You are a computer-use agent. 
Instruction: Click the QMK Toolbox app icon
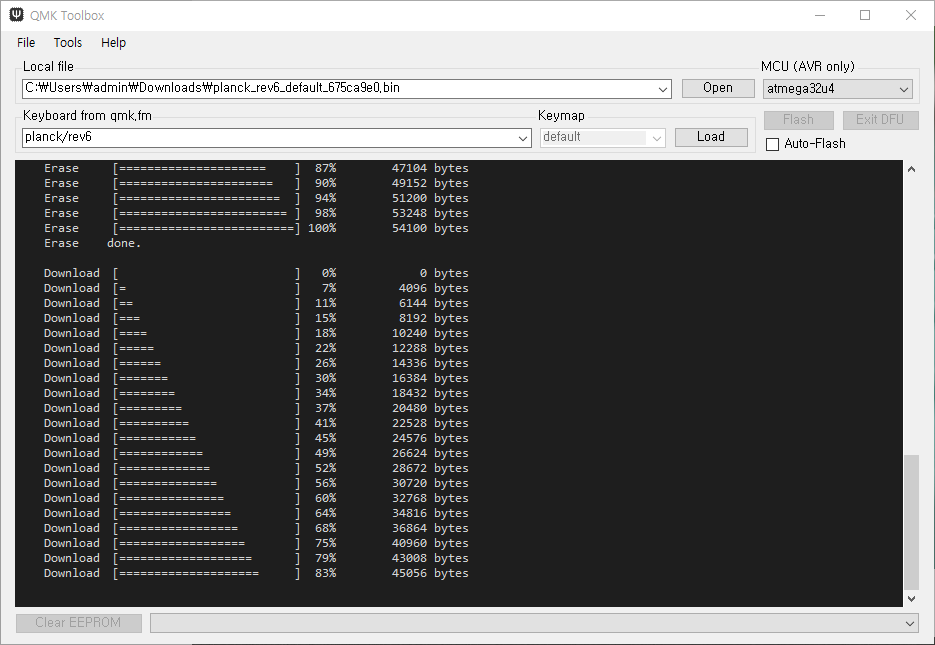pyautogui.click(x=17, y=15)
